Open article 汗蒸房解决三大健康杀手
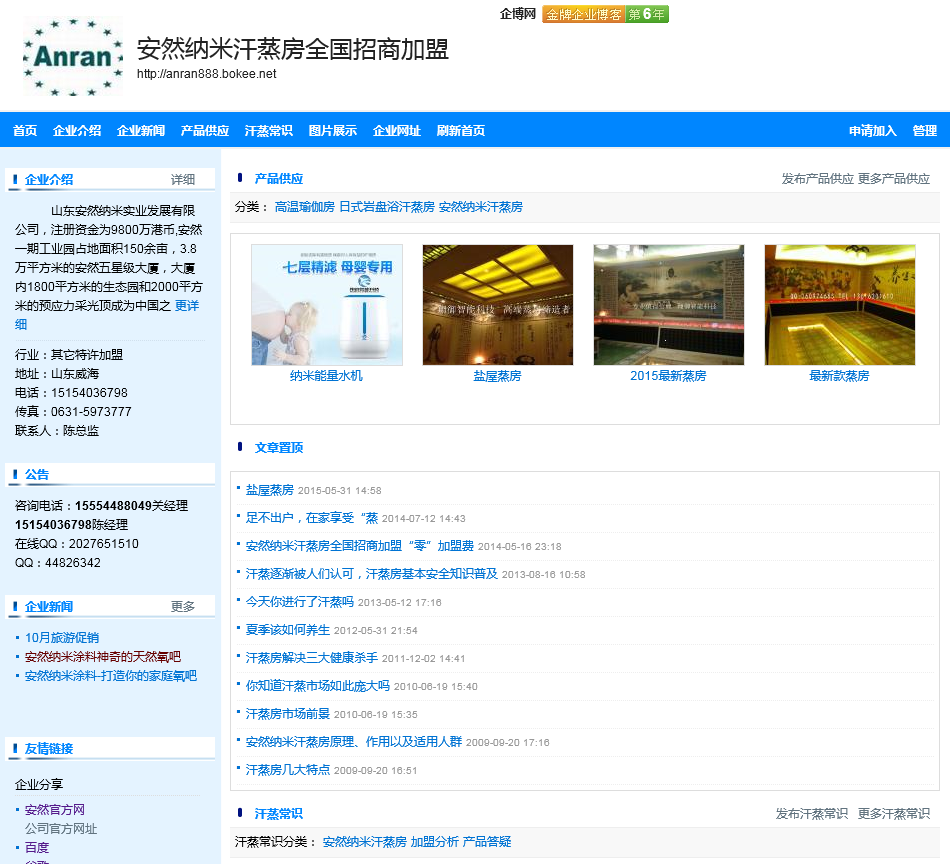Image resolution: width=950 pixels, height=864 pixels. coord(311,657)
